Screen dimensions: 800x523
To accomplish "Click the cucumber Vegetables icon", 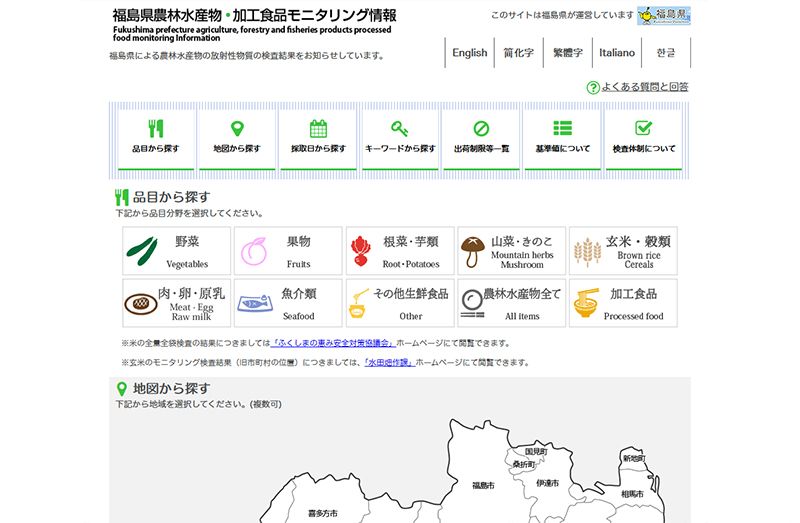I will pyautogui.click(x=142, y=251).
